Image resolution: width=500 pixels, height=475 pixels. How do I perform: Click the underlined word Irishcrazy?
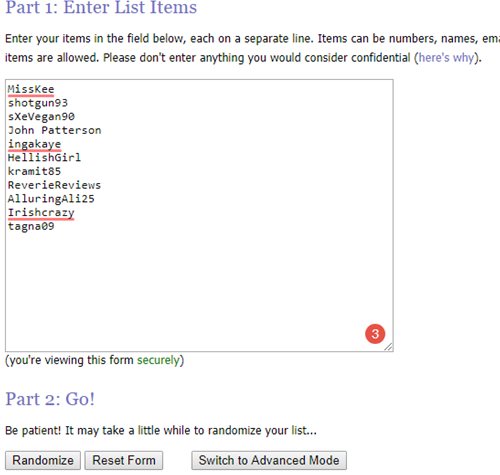(x=41, y=213)
